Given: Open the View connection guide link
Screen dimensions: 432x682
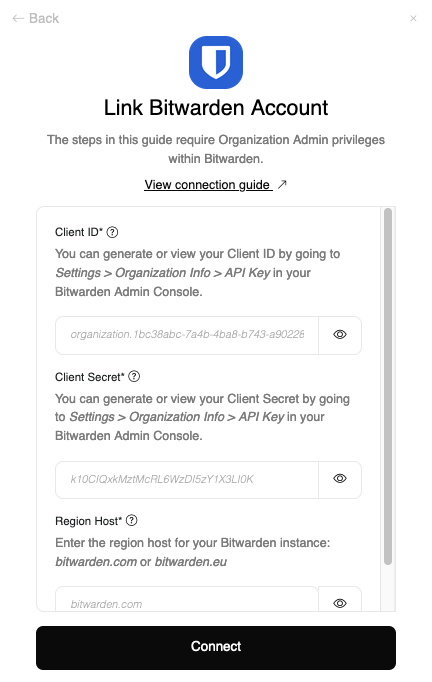Looking at the screenshot, I should point(208,185).
